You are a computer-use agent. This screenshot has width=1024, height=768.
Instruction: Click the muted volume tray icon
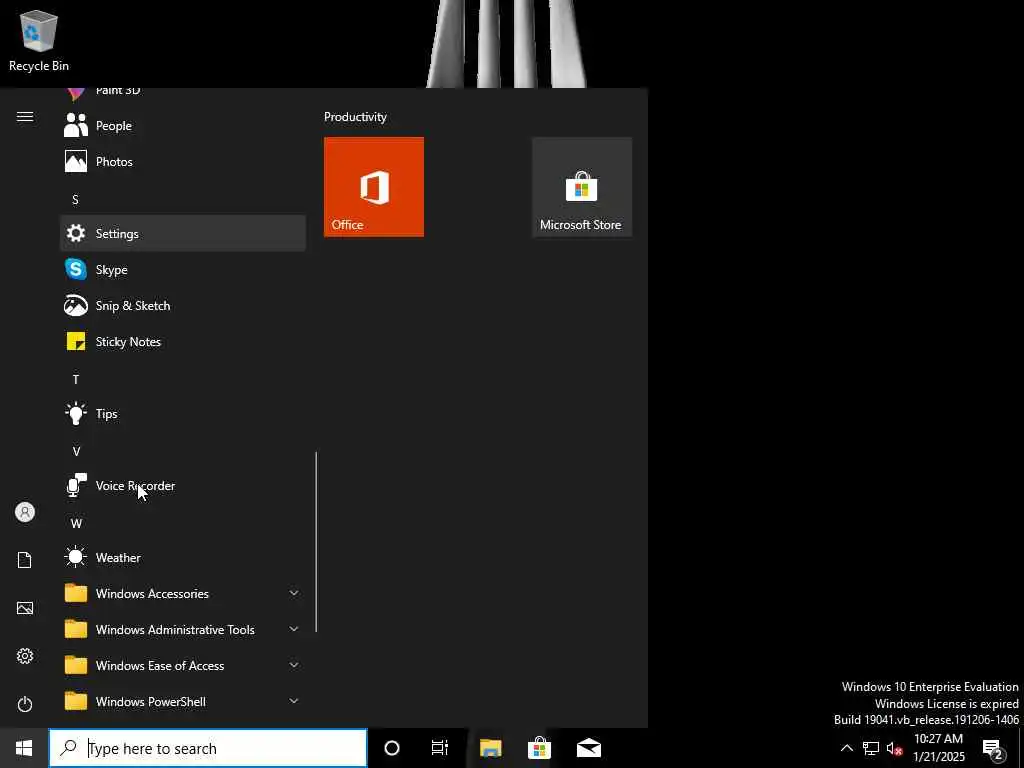895,748
